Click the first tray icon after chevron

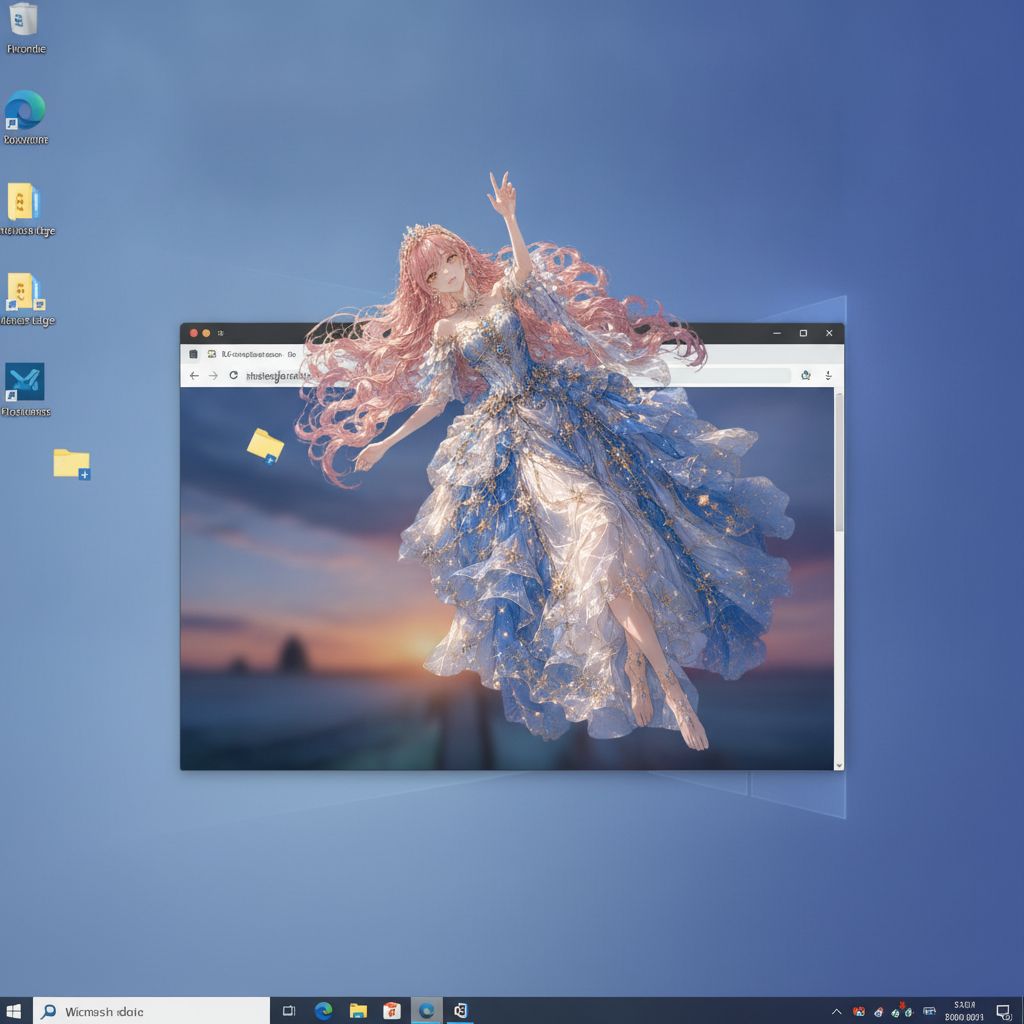[x=859, y=1012]
